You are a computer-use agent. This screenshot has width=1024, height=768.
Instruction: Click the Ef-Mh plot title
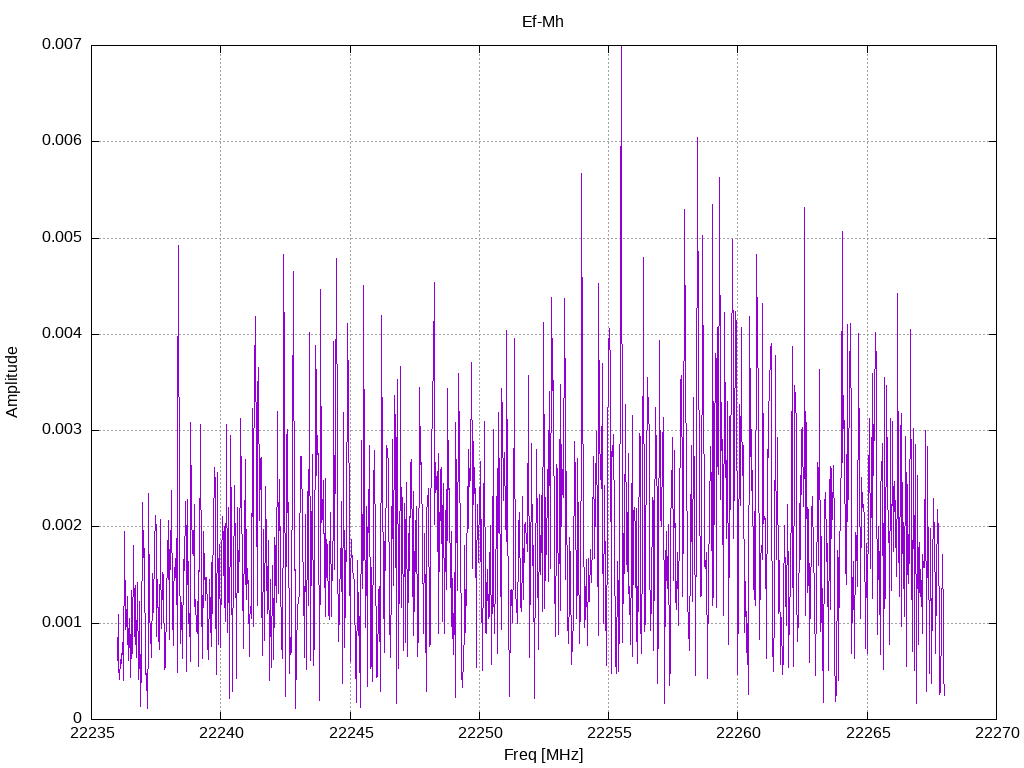coord(543,22)
